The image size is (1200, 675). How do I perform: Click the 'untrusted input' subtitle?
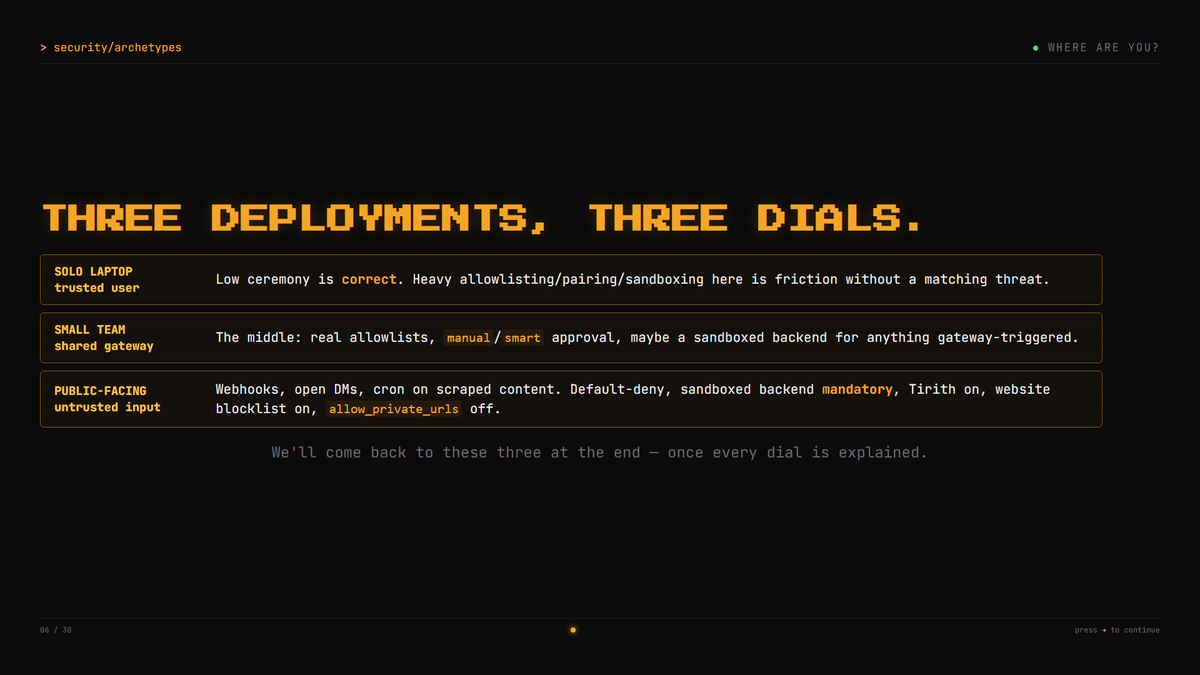[107, 408]
